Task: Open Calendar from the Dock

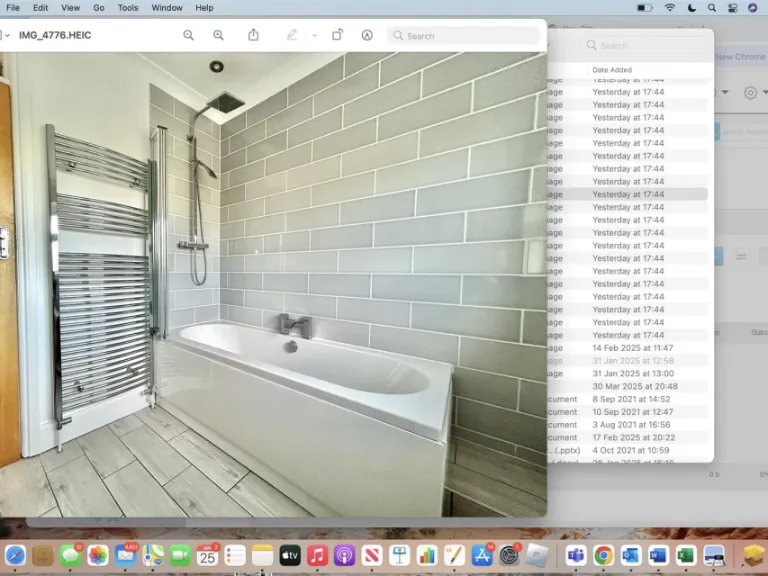Action: [x=208, y=555]
